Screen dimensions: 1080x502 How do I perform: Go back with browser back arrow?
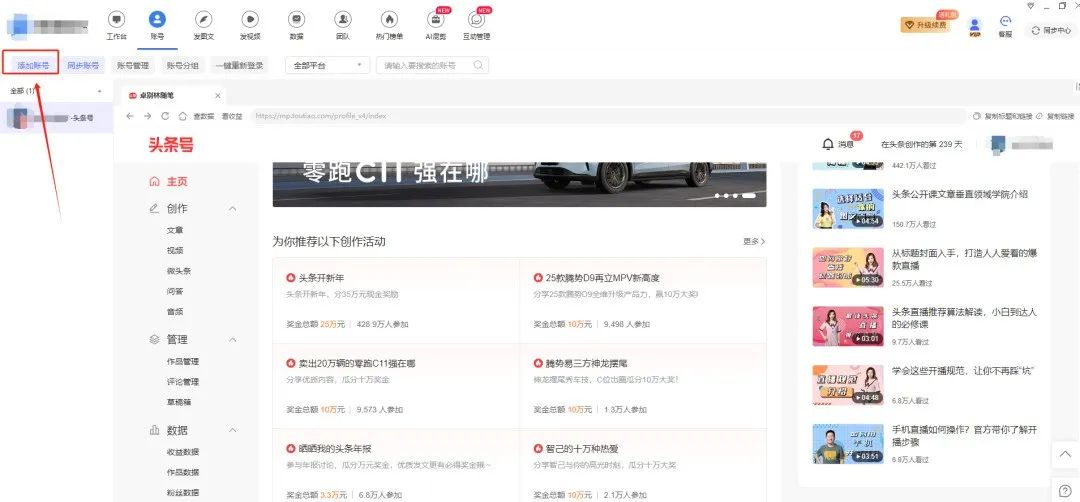click(x=130, y=116)
